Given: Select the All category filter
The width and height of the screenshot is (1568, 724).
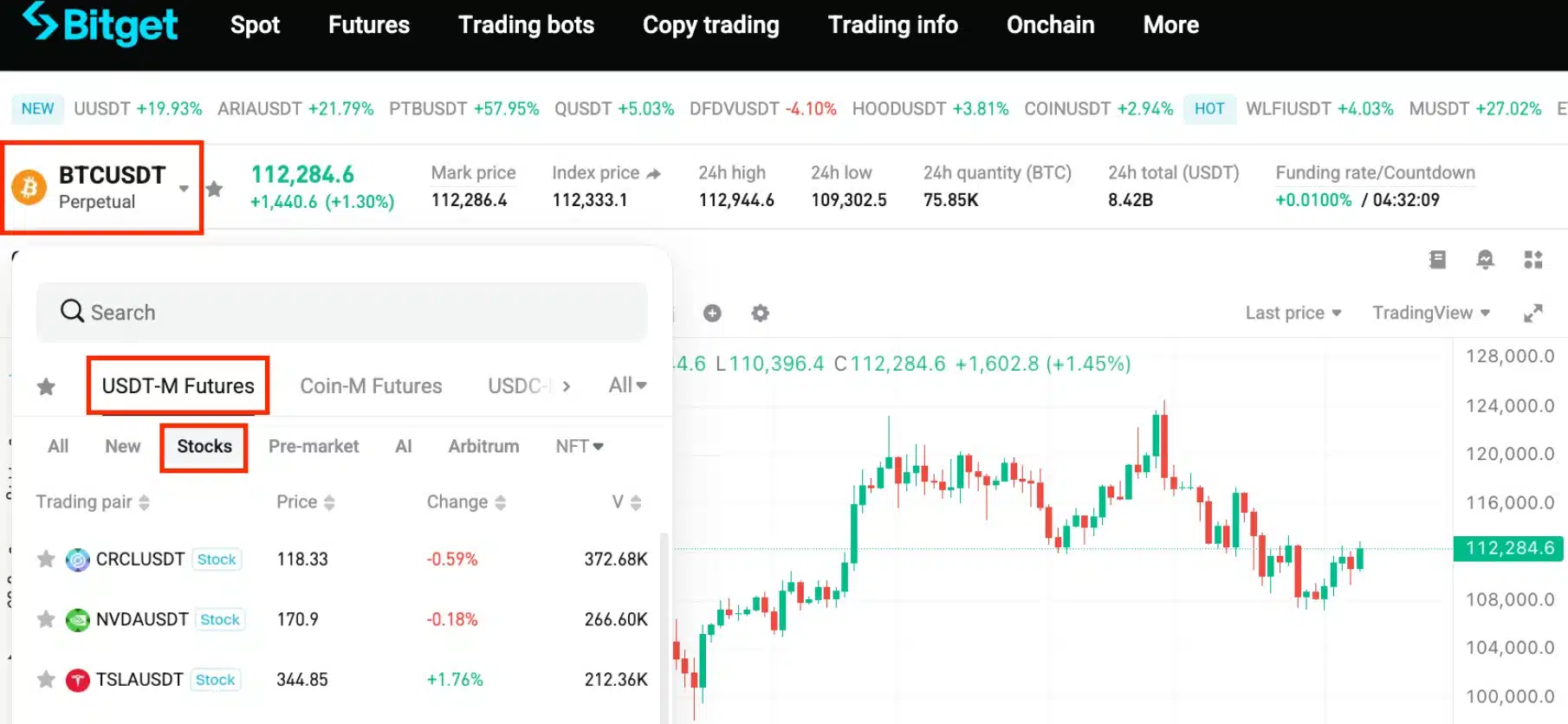Looking at the screenshot, I should [58, 446].
